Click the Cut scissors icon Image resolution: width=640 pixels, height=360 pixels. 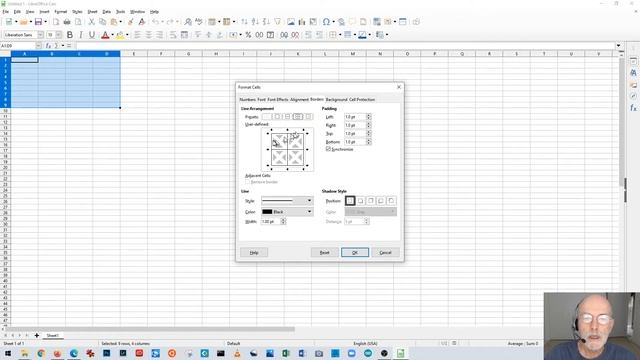coord(91,22)
